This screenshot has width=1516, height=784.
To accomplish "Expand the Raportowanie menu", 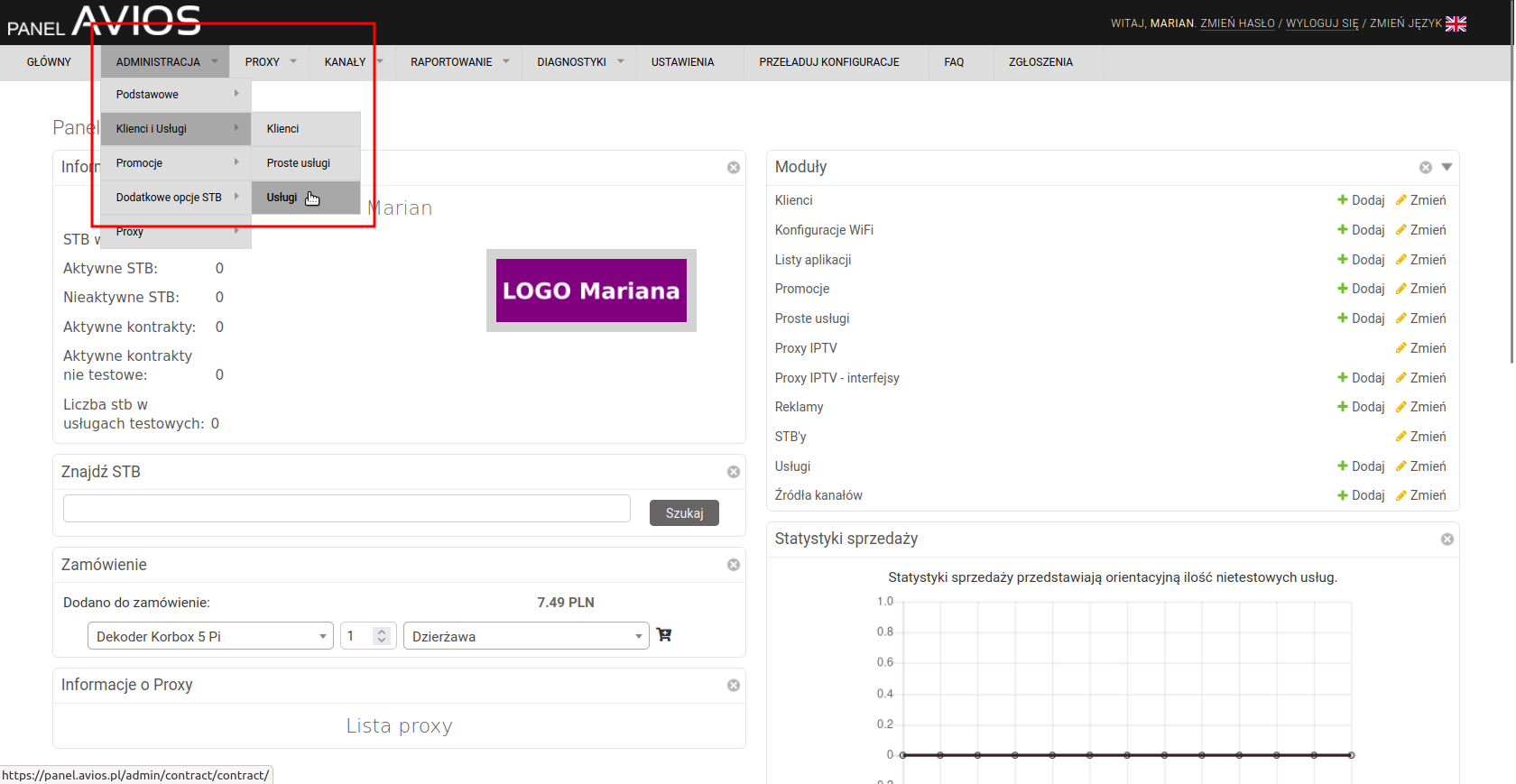I will click(459, 62).
